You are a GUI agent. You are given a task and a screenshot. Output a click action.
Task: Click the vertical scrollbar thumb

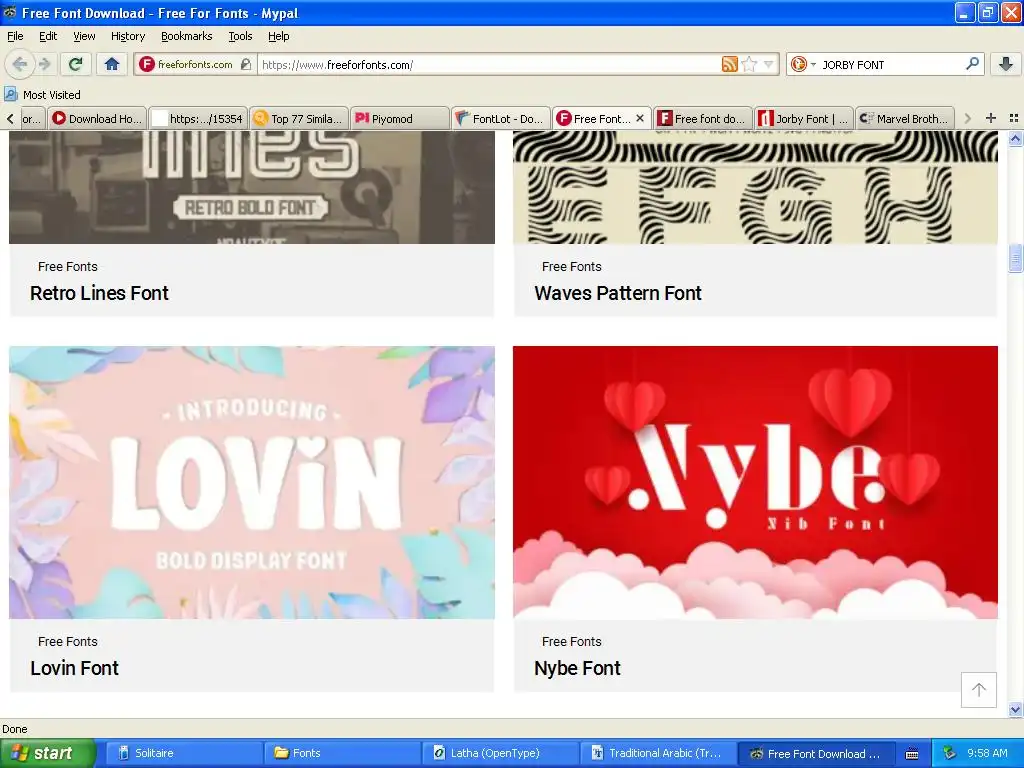(1015, 258)
